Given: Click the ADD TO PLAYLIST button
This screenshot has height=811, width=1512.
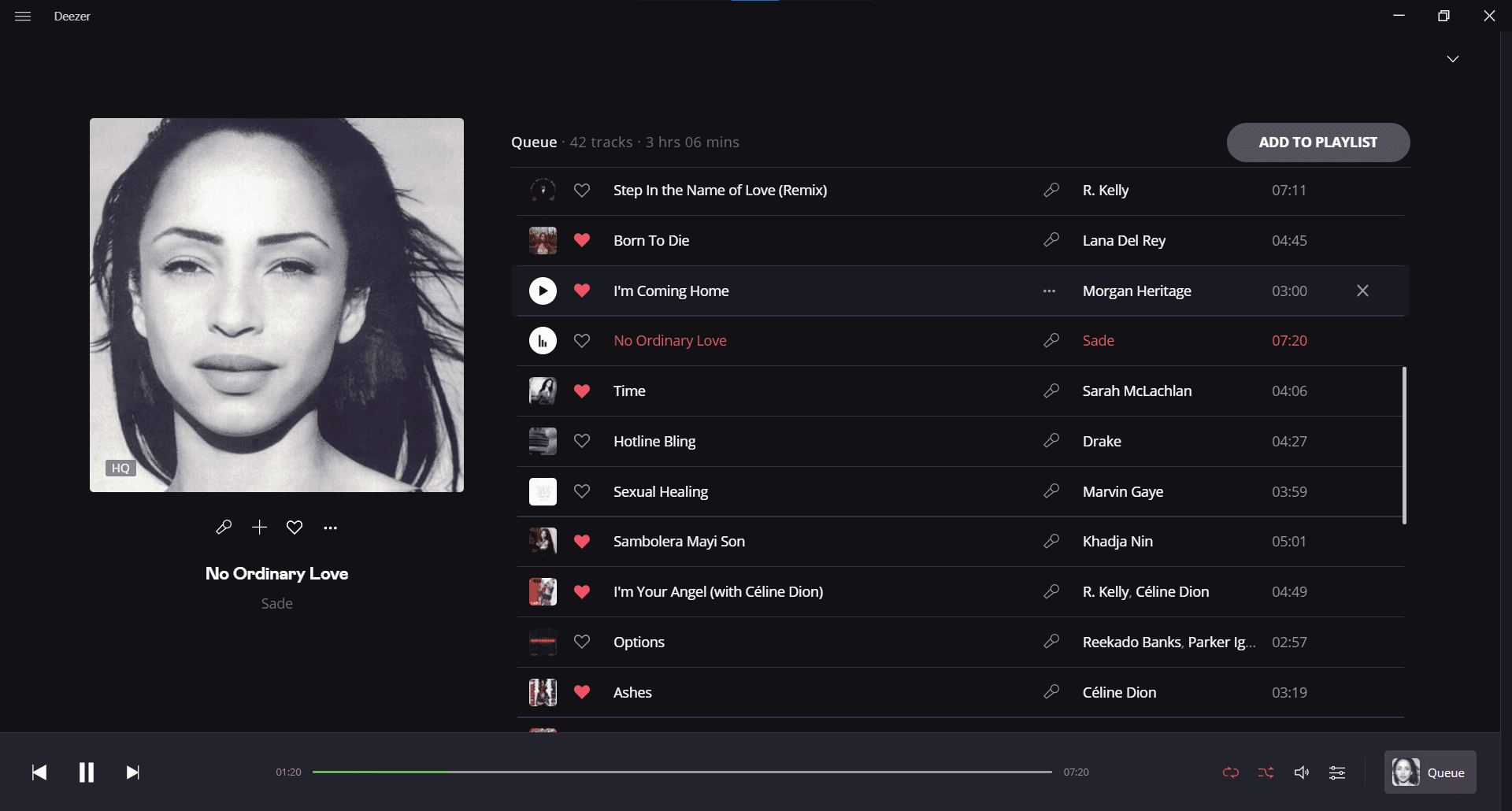Looking at the screenshot, I should [x=1318, y=143].
